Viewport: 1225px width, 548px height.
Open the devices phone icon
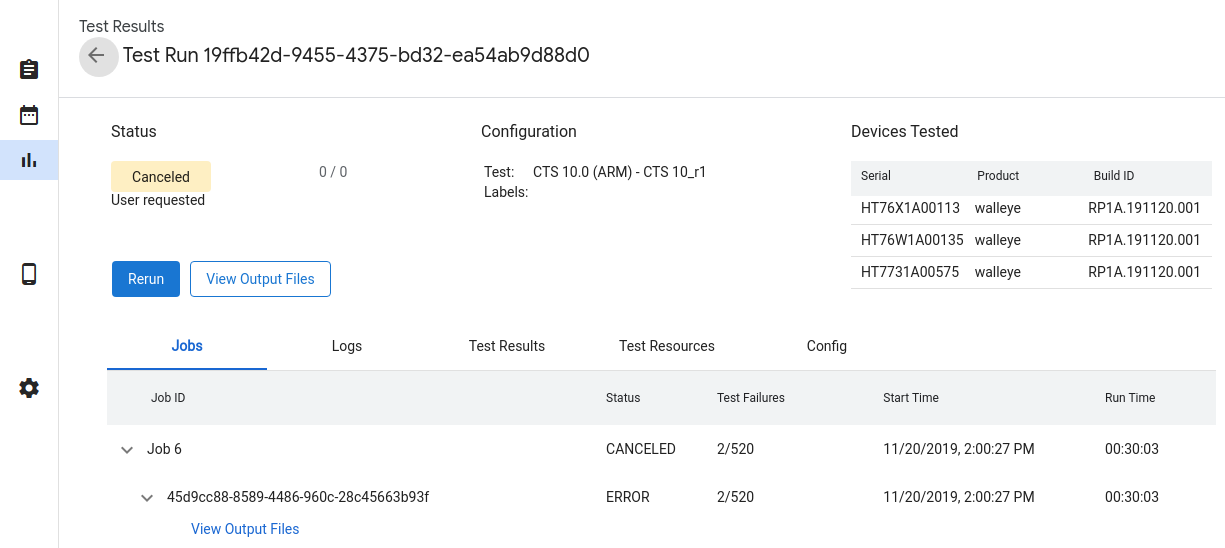29,274
